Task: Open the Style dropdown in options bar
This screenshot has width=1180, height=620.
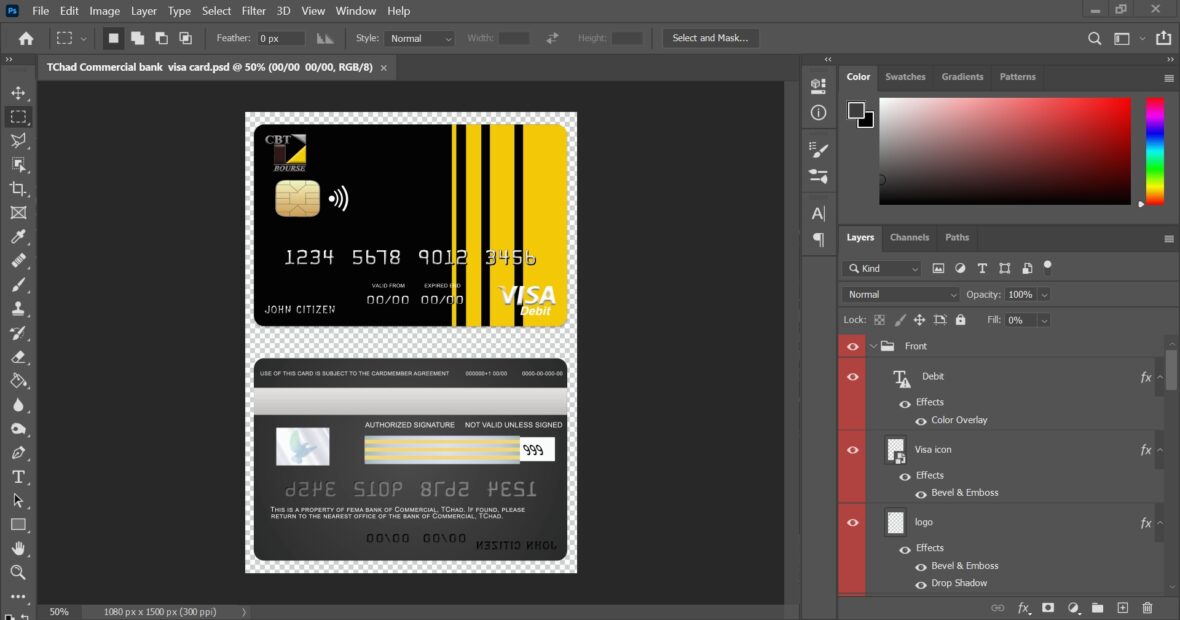Action: (x=419, y=38)
